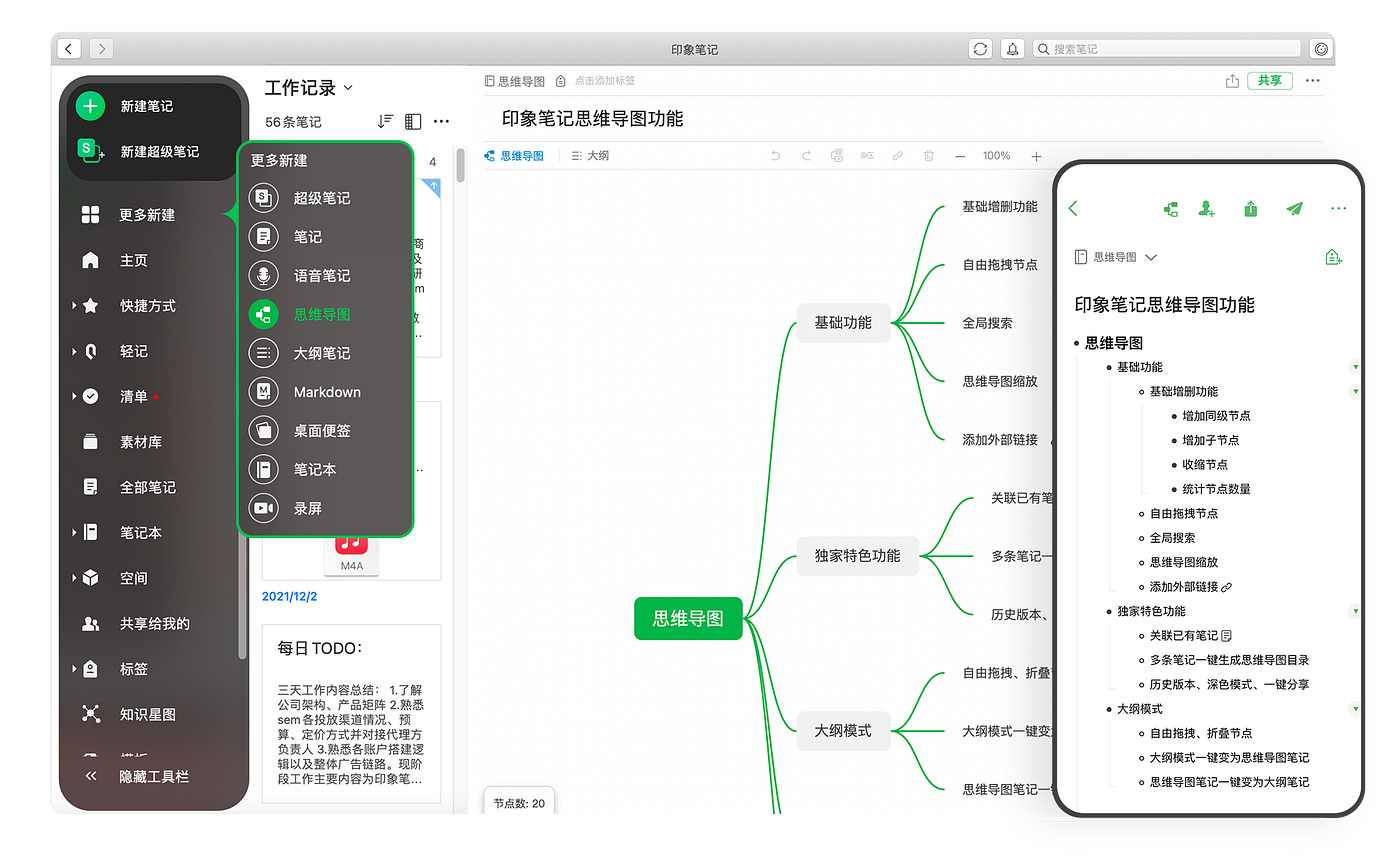Tap the paper plane send icon on phone
The height and width of the screenshot is (865, 1400).
[1295, 209]
